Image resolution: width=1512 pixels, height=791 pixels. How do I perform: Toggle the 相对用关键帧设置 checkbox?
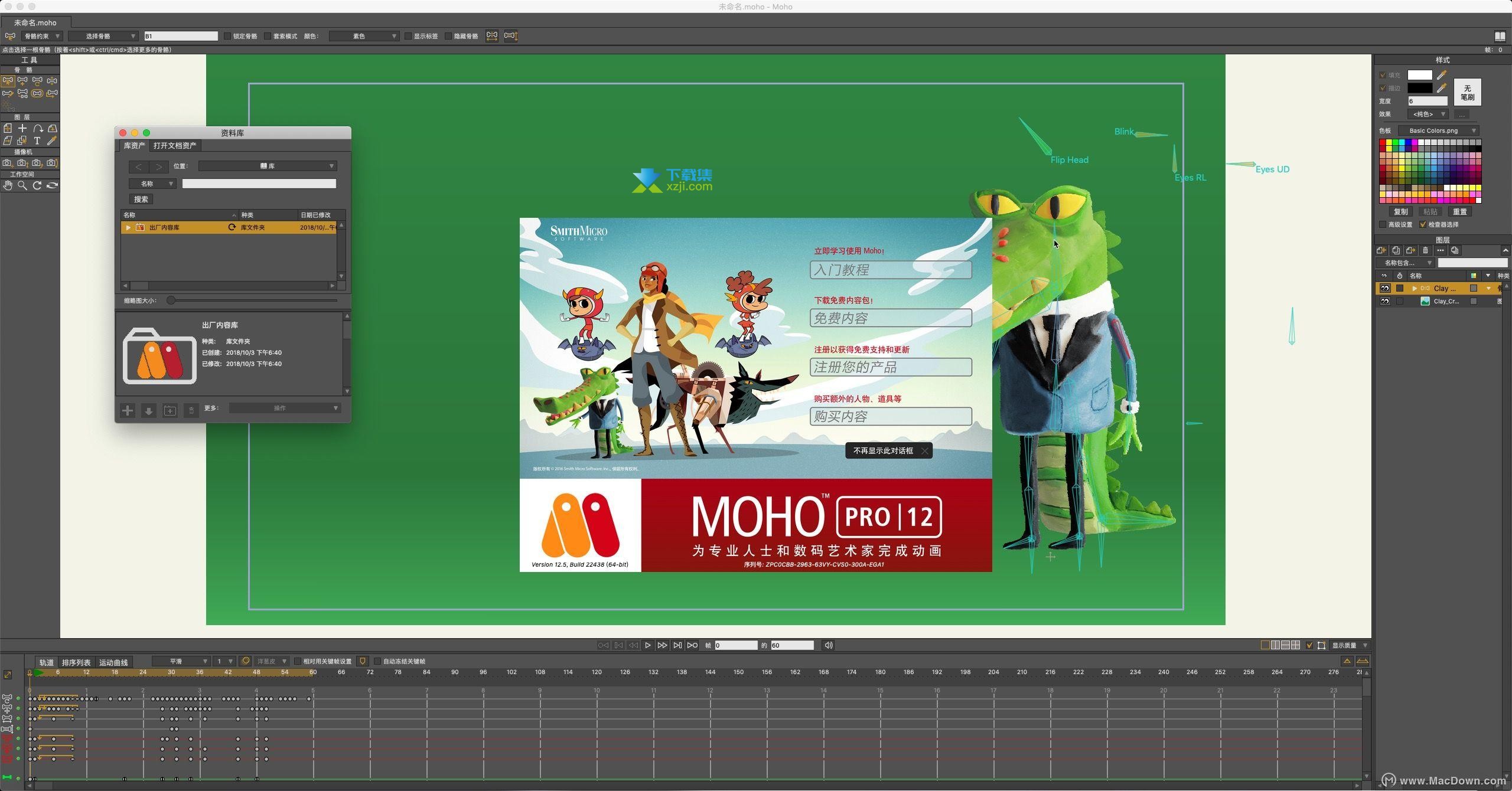click(x=298, y=661)
